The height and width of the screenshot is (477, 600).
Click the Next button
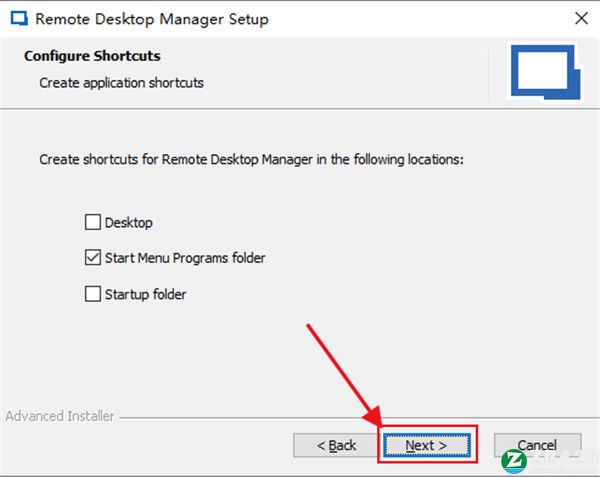[427, 445]
